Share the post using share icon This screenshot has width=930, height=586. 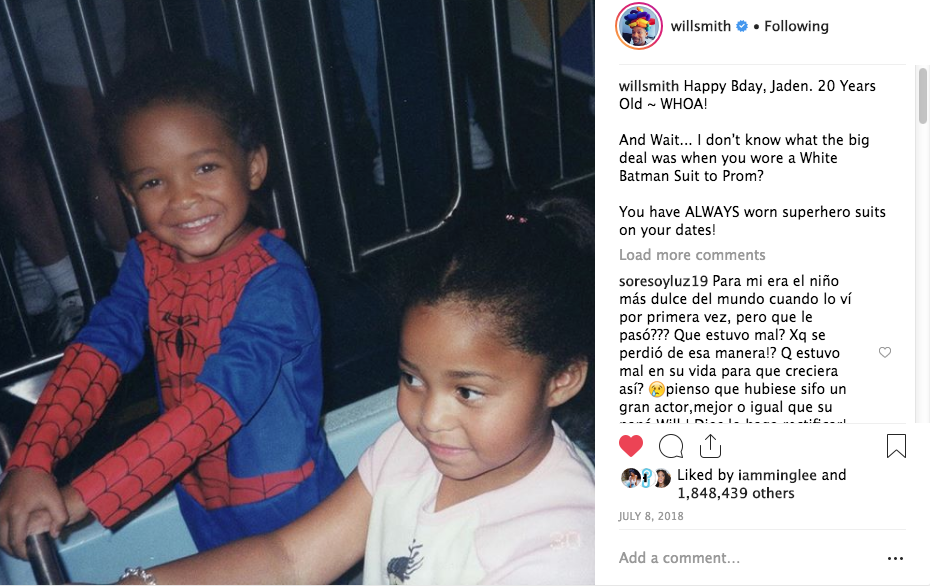tap(710, 446)
